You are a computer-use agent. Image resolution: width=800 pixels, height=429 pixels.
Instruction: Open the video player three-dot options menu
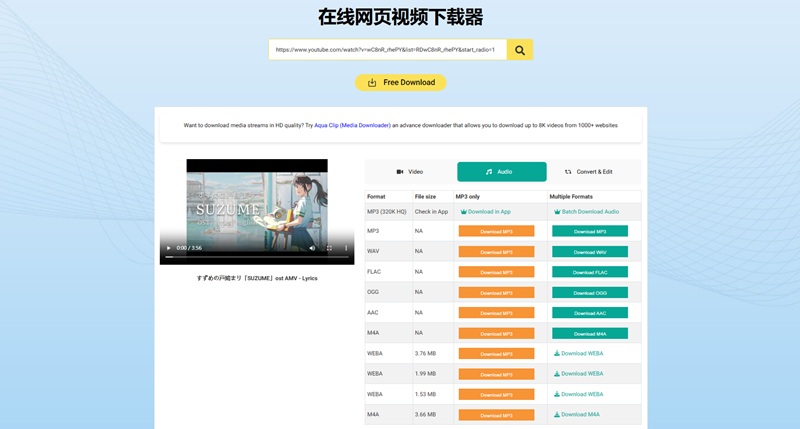click(346, 248)
